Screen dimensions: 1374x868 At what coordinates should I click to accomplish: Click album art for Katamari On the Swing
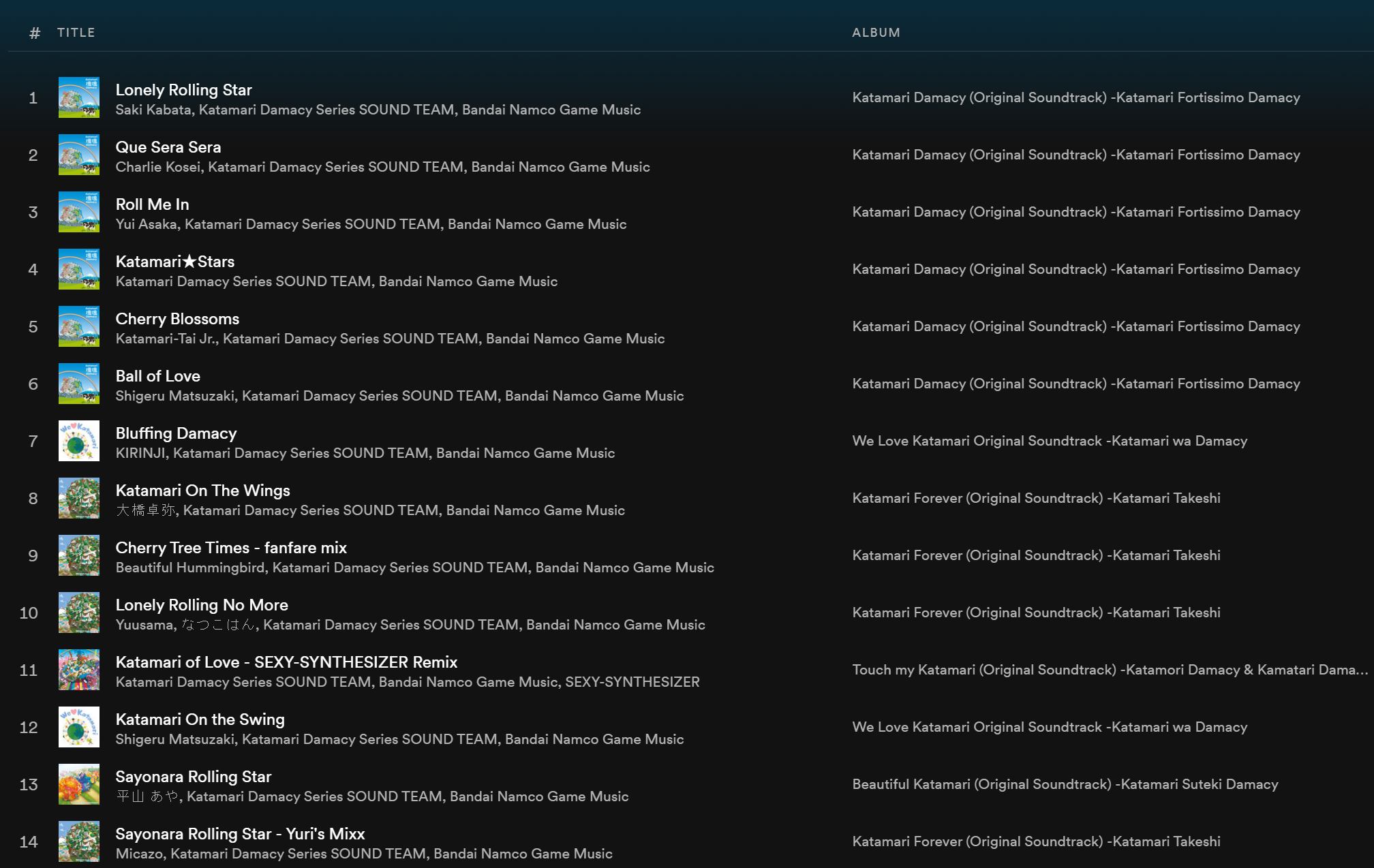[79, 727]
